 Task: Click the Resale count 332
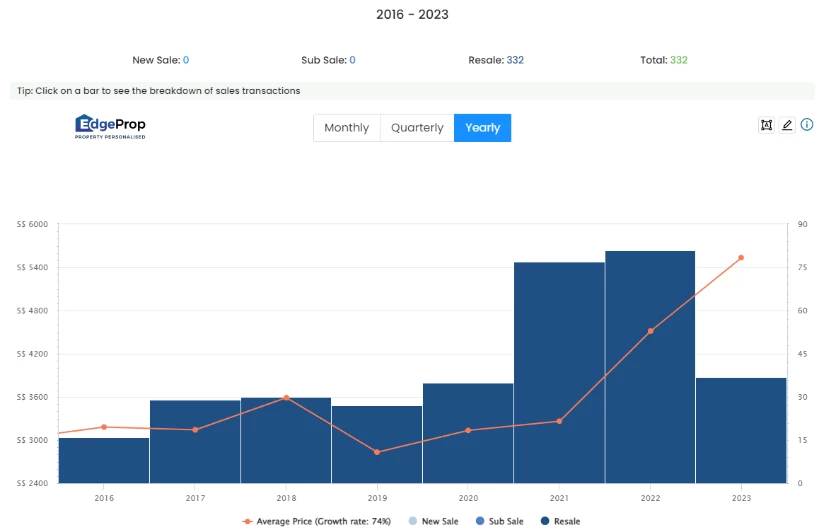point(515,60)
